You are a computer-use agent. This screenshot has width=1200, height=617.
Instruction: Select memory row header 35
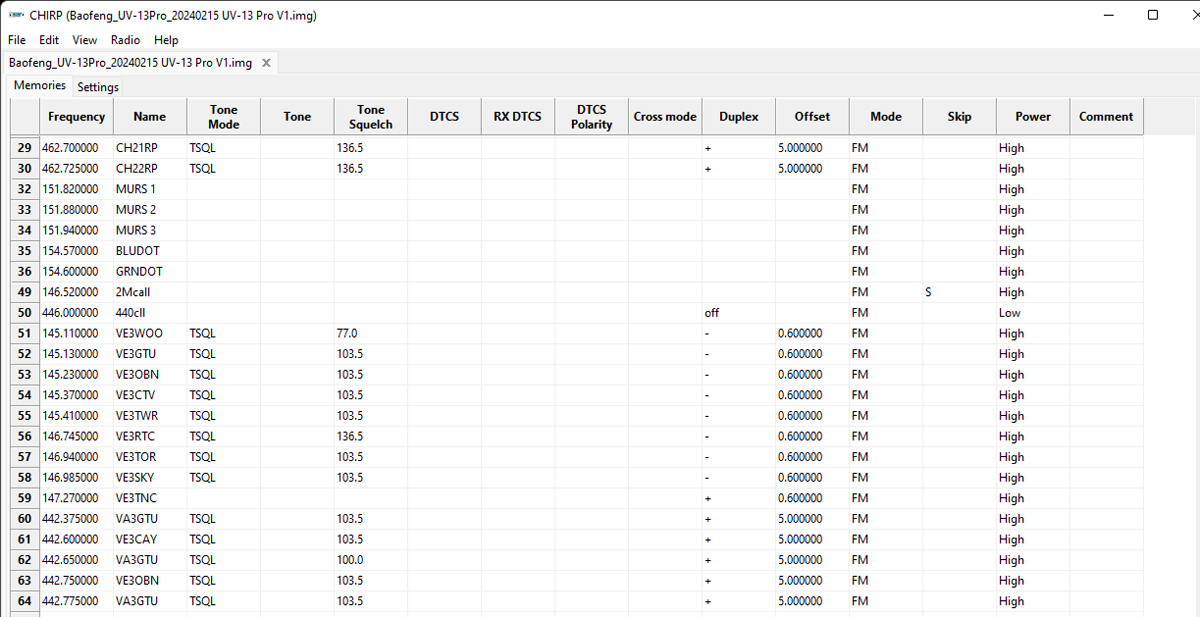tap(24, 251)
